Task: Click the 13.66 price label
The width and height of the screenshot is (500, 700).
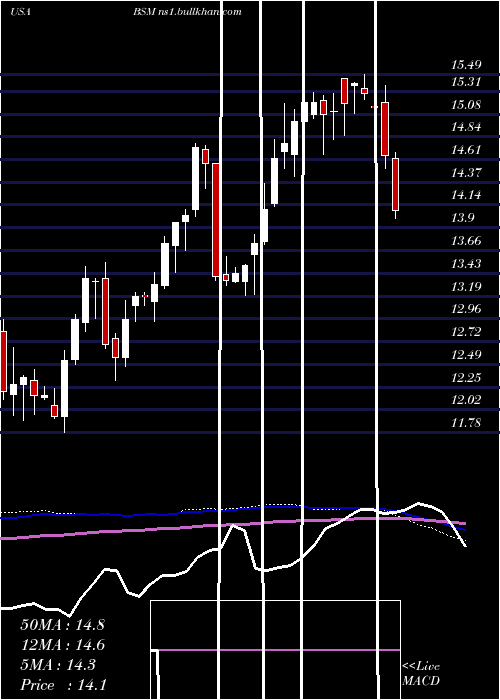Action: point(466,241)
